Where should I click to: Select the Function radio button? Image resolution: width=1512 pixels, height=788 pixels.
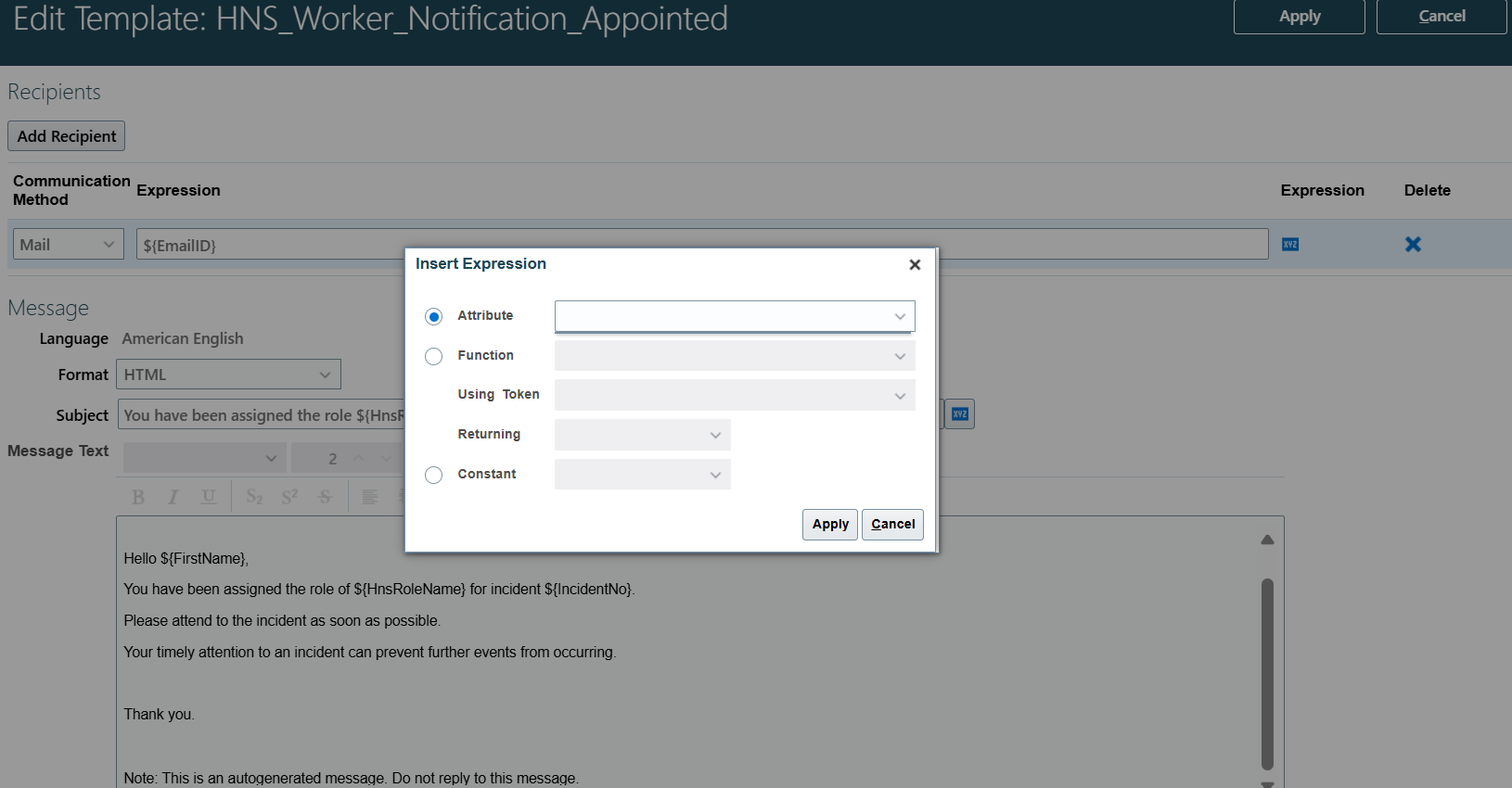(x=433, y=356)
